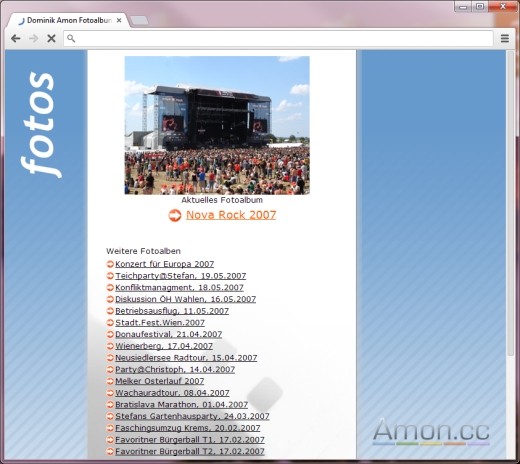This screenshot has height=464, width=520.
Task: Click arrow icon beside Konfliktmanagment
Action: click(110, 287)
